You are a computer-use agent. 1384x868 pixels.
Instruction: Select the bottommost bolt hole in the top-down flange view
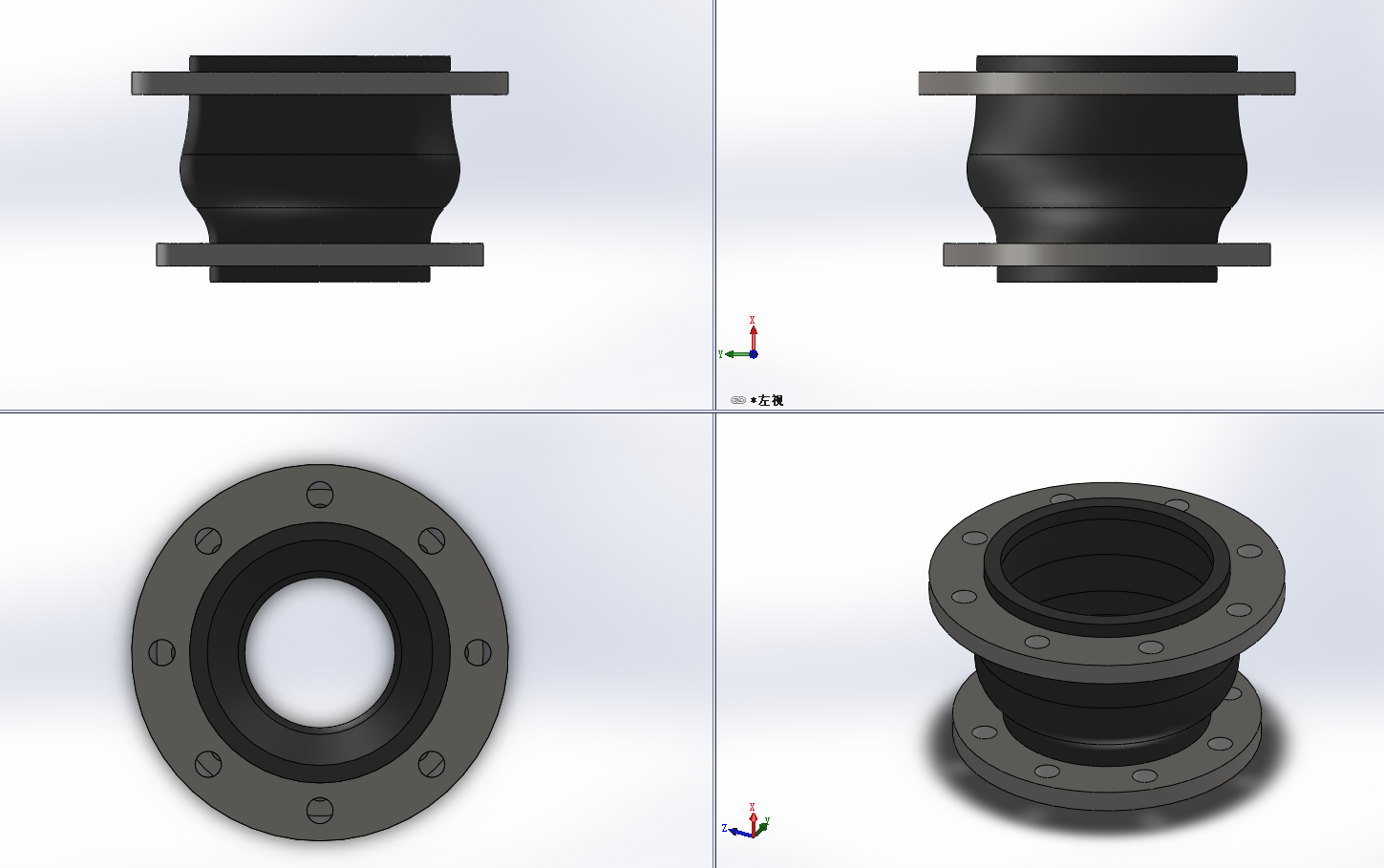click(x=320, y=811)
